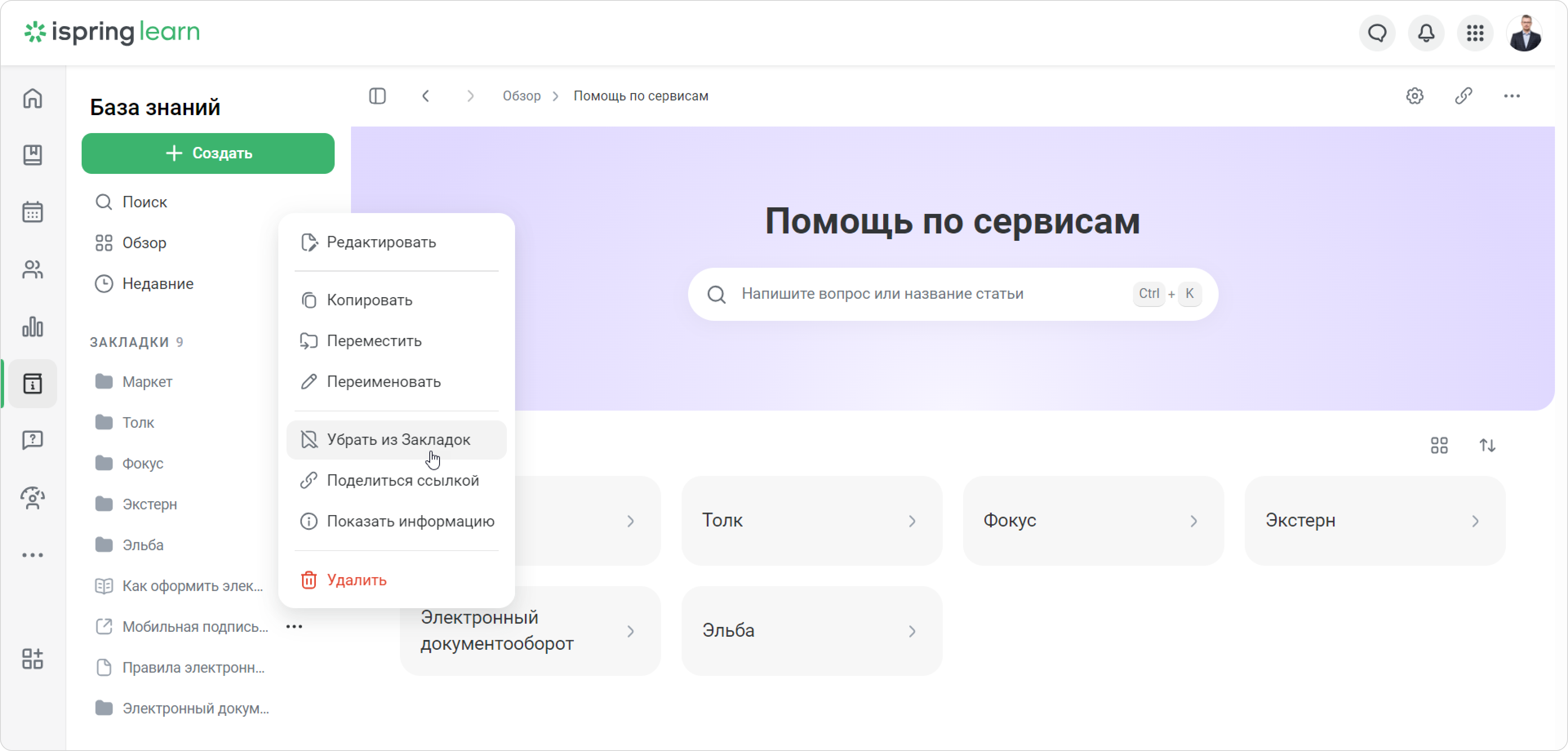Open the settings gear for this section
The height and width of the screenshot is (751, 1568).
coord(1415,96)
